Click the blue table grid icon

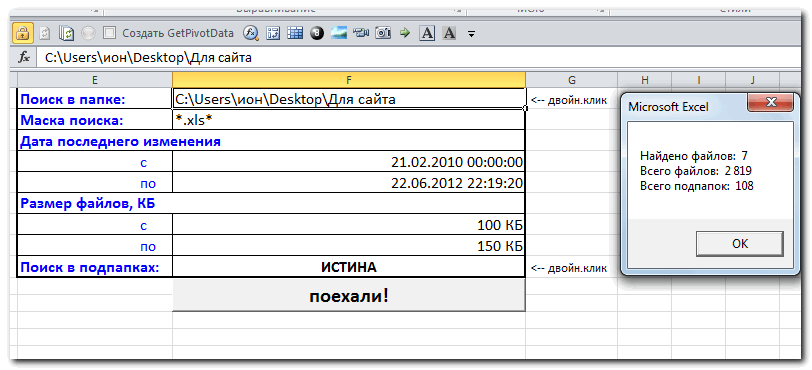point(295,34)
